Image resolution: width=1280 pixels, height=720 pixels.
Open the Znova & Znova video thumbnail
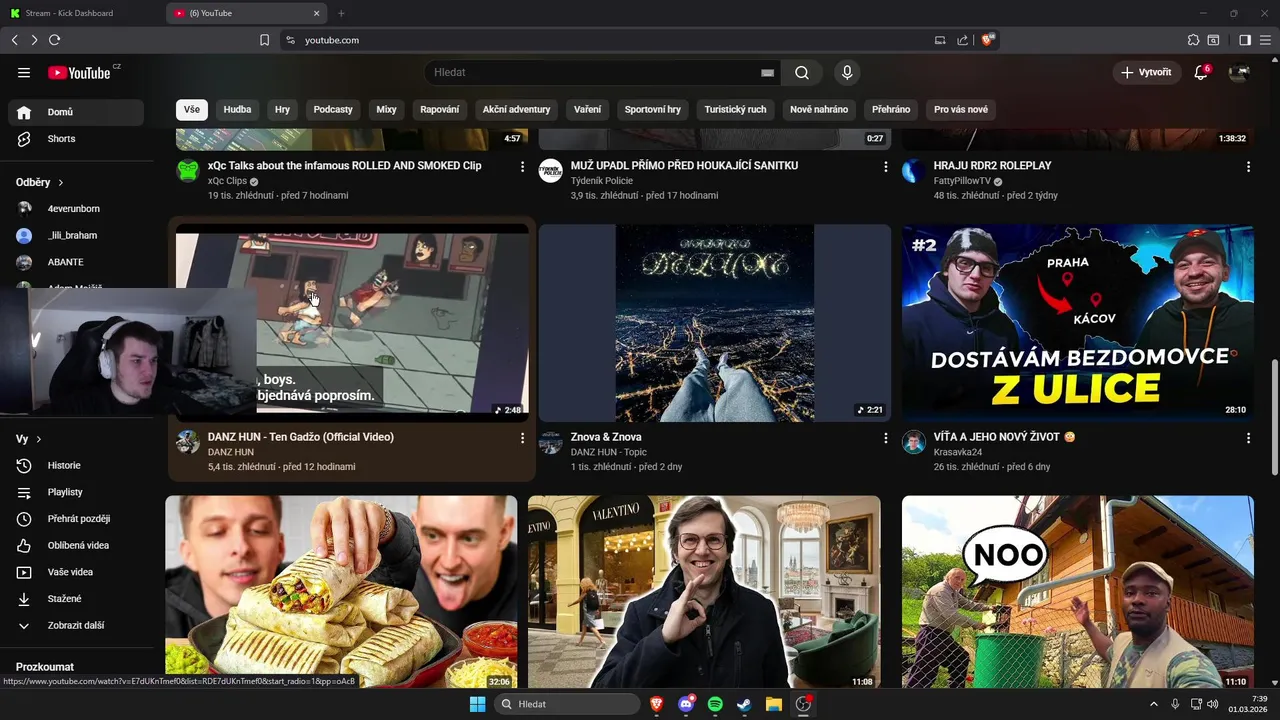(x=715, y=323)
